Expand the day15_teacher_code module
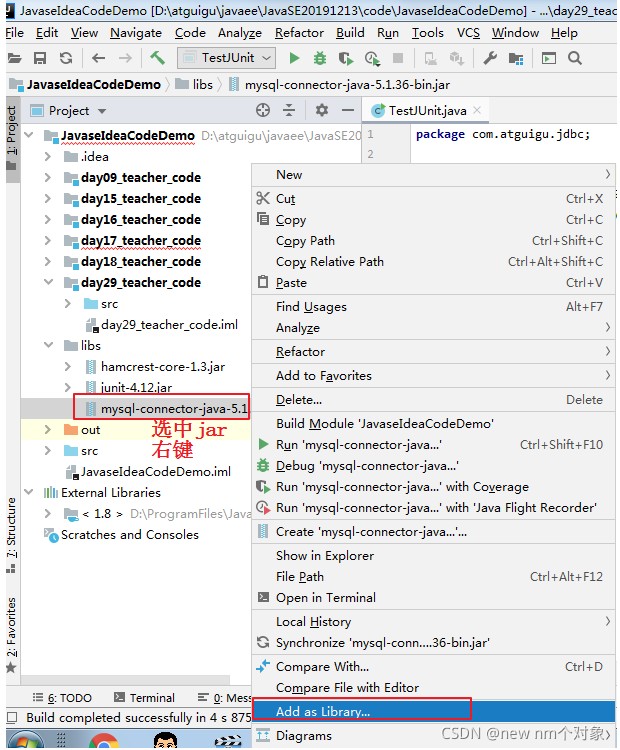This screenshot has height=750, width=620. 47,199
